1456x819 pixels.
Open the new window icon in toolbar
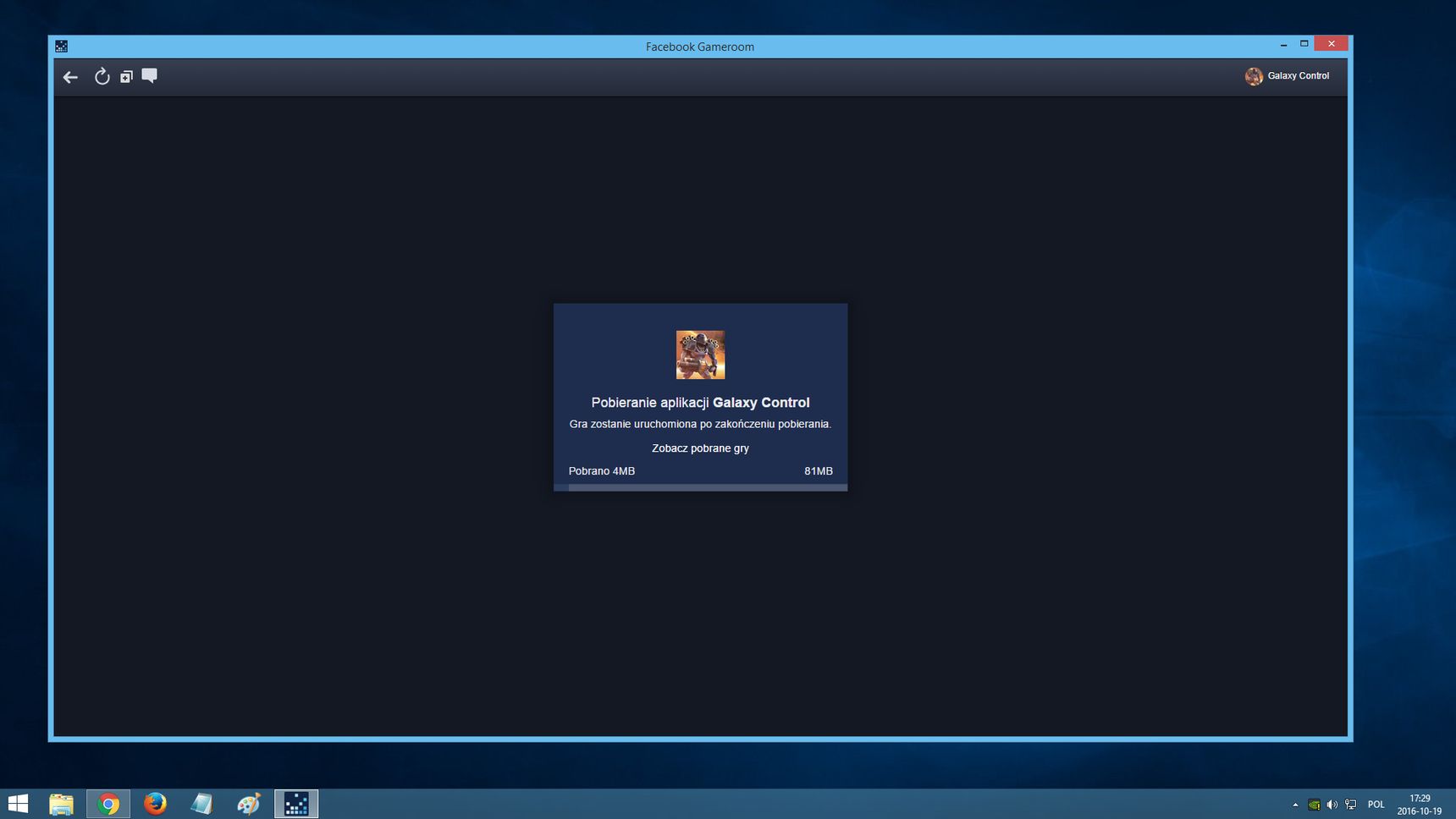126,77
